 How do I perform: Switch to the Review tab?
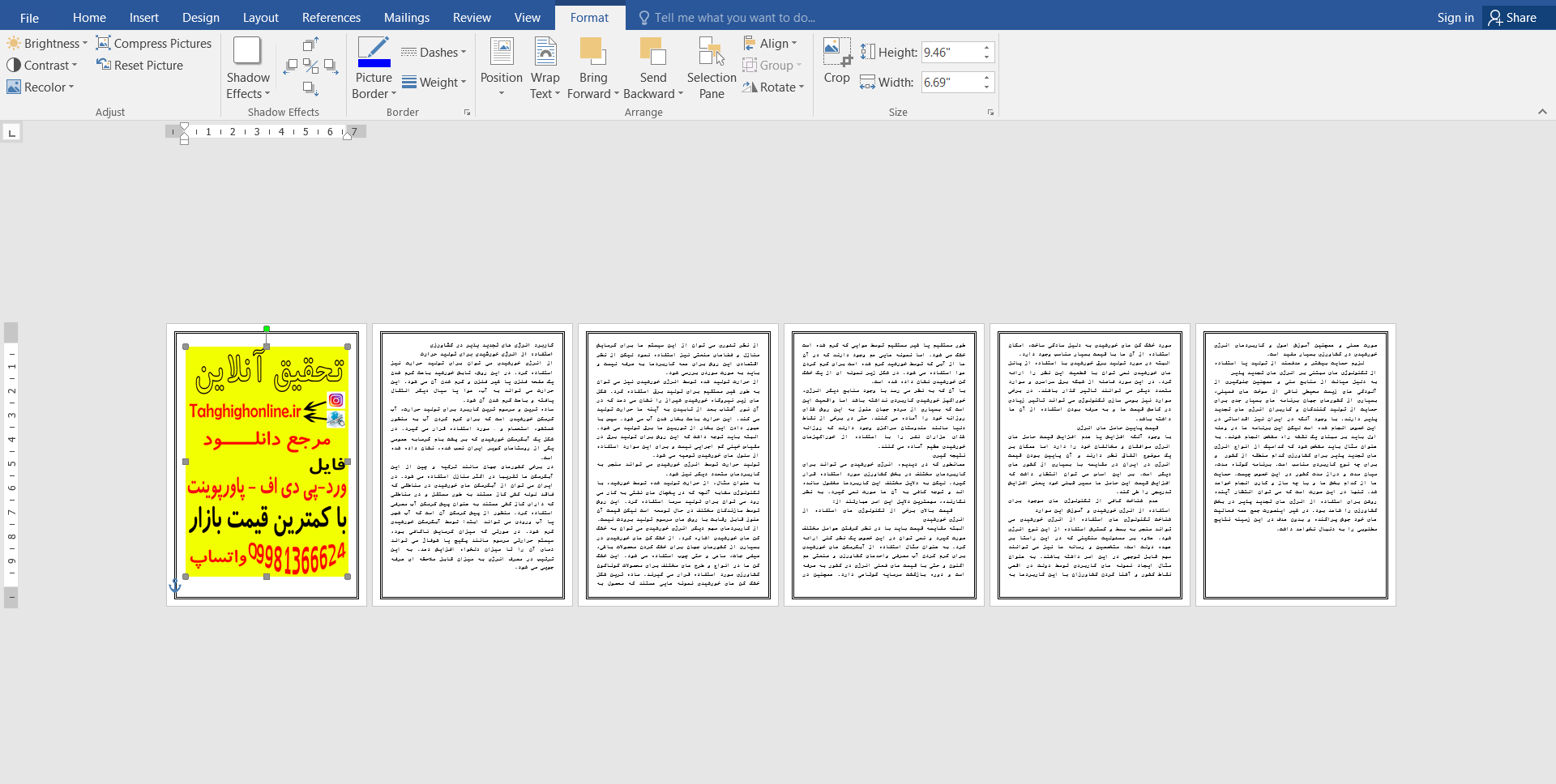click(472, 18)
